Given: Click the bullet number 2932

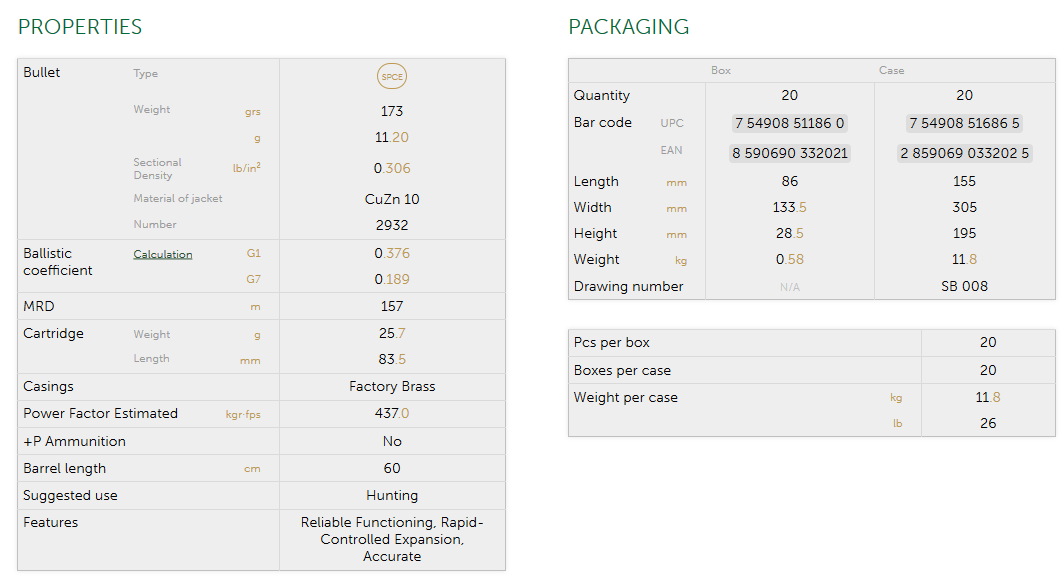Looking at the screenshot, I should point(392,225).
